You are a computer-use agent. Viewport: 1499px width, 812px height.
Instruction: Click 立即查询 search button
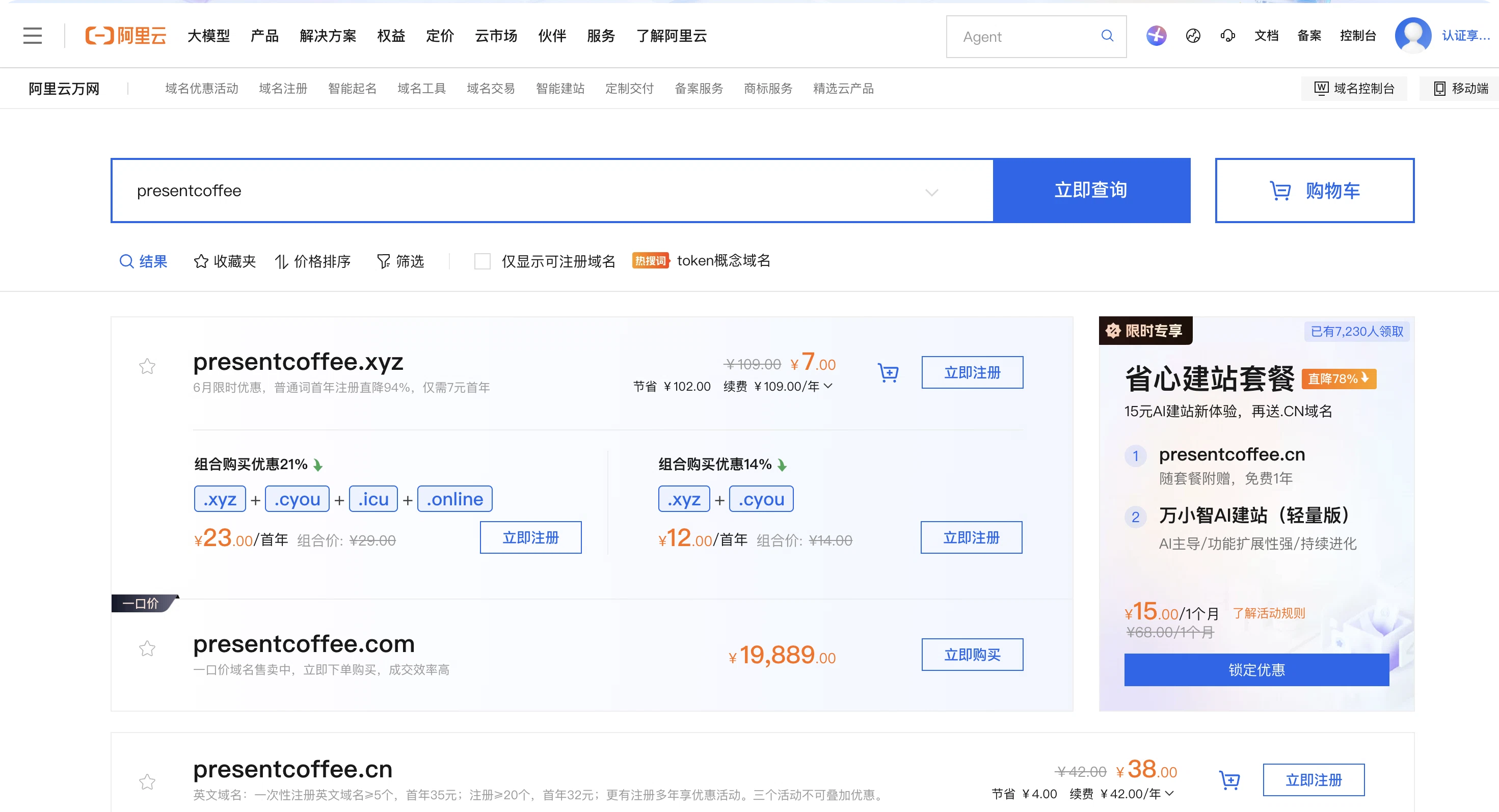pos(1091,190)
